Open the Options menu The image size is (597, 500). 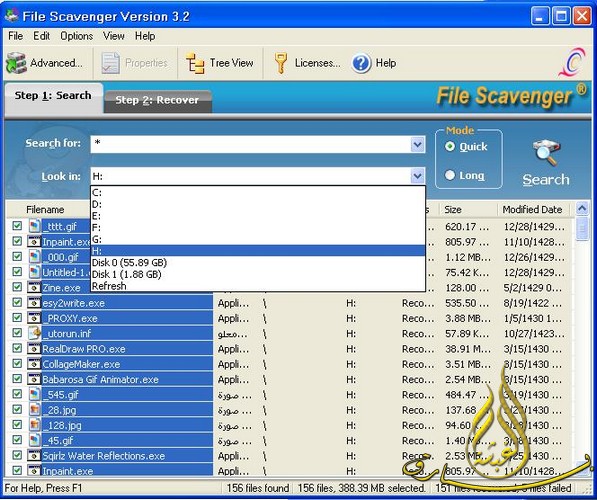77,36
